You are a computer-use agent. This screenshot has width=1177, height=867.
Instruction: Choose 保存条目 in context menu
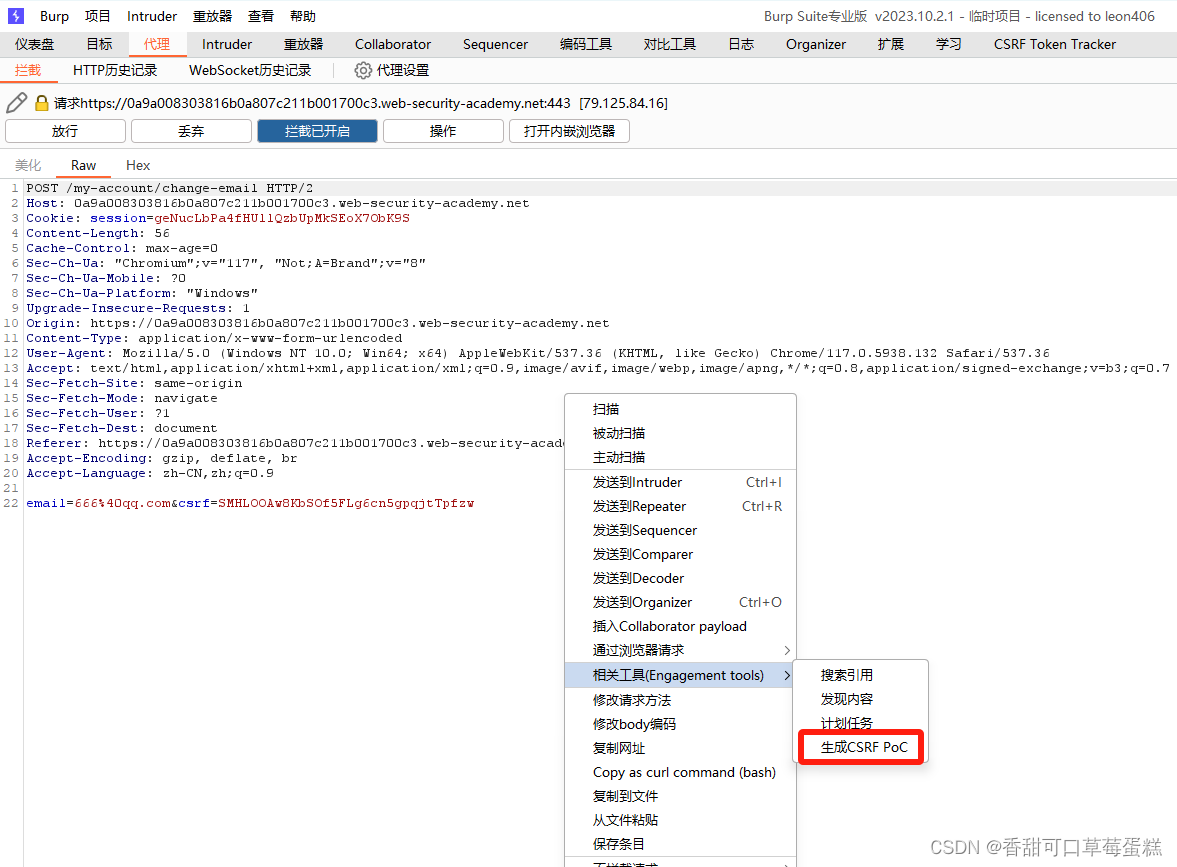pos(680,844)
